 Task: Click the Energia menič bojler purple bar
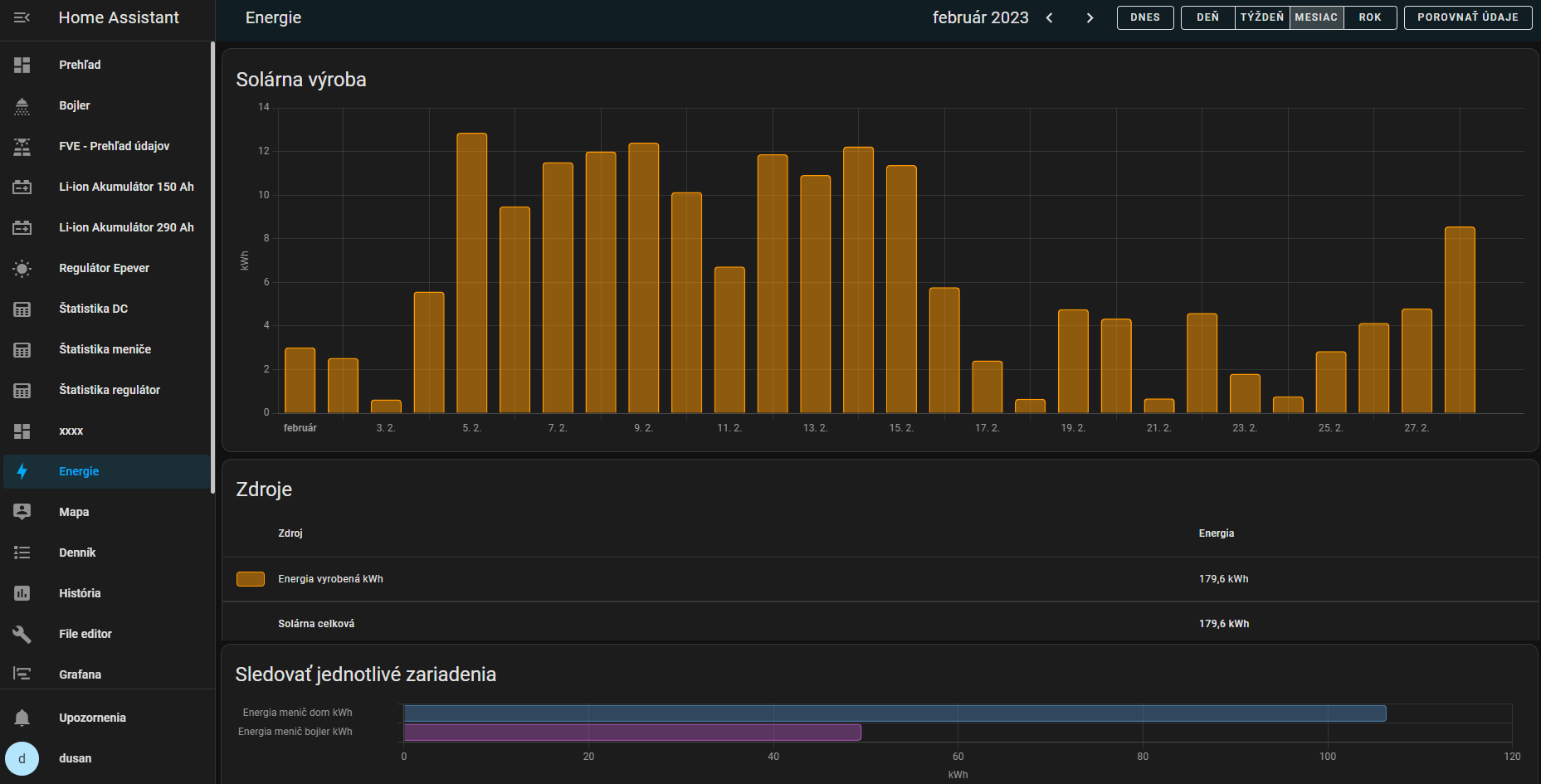pos(632,732)
